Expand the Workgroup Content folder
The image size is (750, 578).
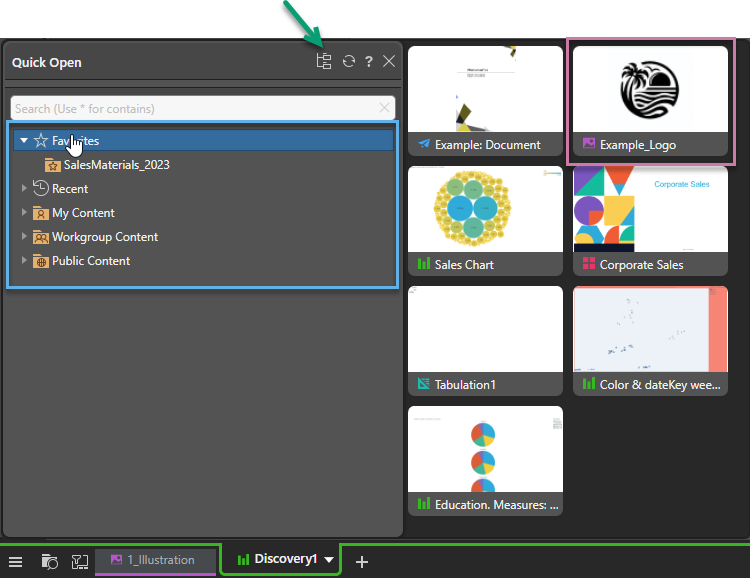tap(25, 237)
